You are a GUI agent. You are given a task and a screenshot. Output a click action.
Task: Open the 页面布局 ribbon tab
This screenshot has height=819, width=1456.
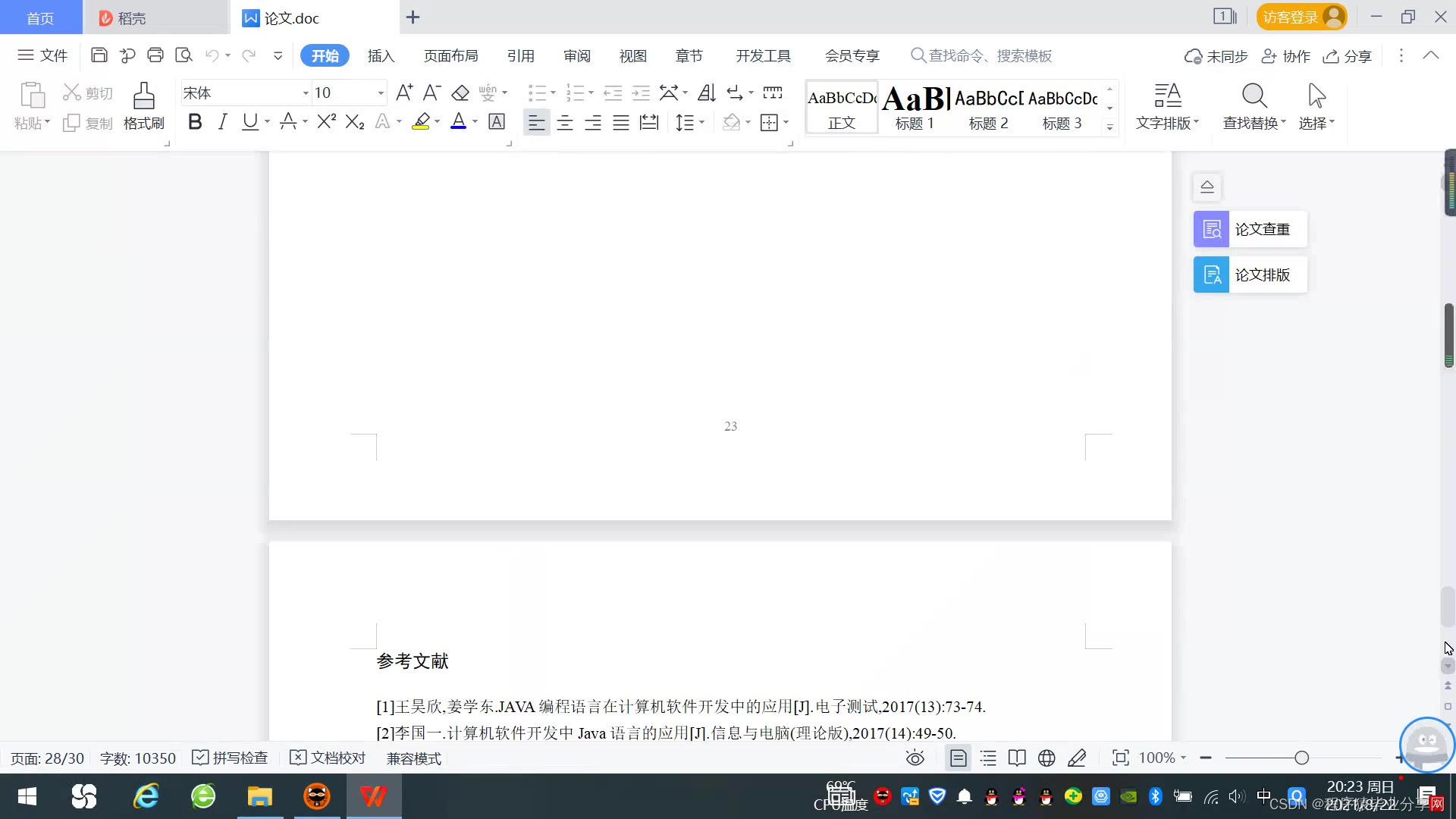[x=450, y=56]
